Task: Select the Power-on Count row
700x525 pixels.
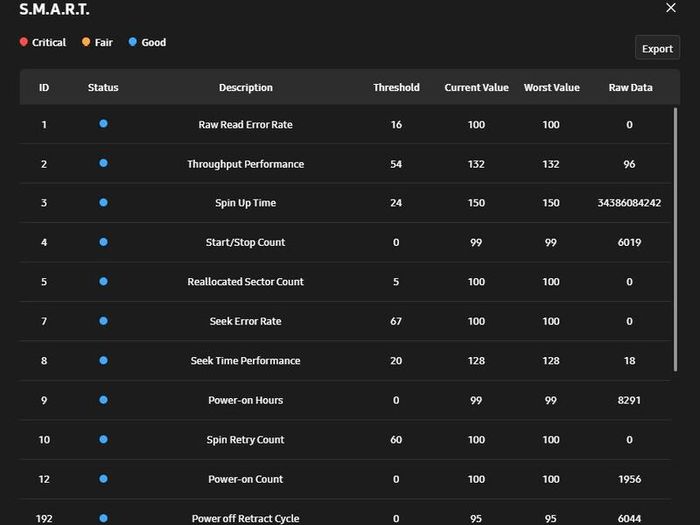Action: coord(345,479)
